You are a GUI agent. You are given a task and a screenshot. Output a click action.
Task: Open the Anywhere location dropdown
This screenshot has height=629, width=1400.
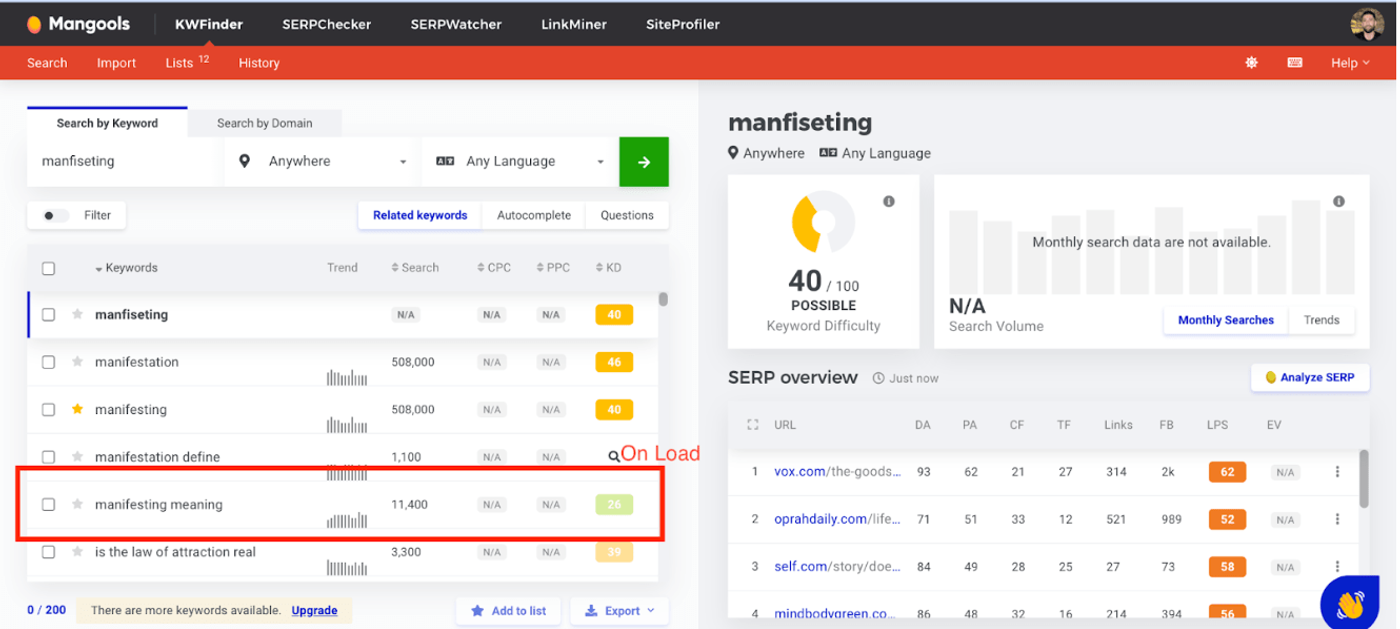(x=324, y=162)
